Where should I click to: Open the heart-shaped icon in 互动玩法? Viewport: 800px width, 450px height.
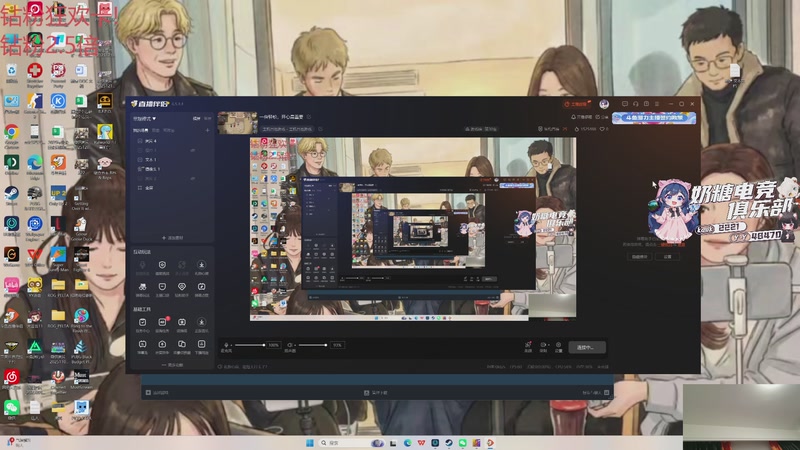pos(182,287)
